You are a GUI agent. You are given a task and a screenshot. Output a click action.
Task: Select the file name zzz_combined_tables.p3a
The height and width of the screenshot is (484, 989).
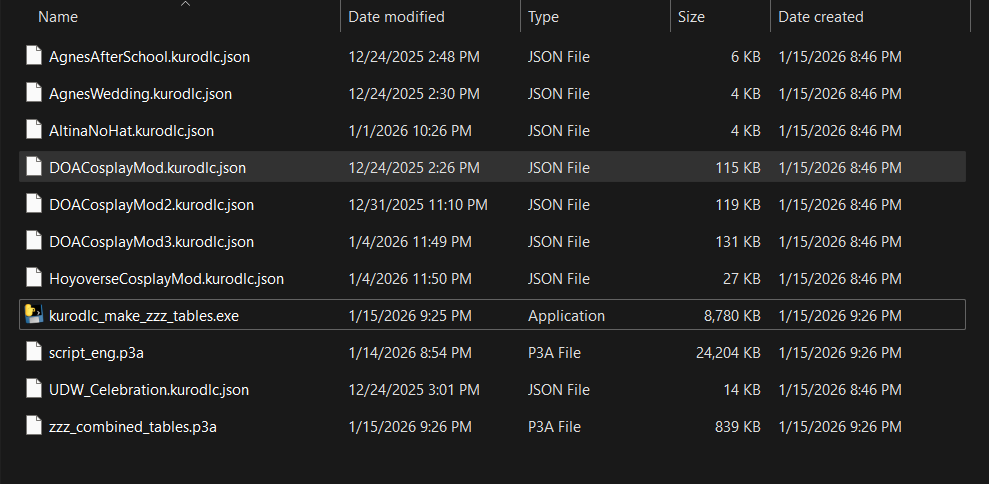pos(133,427)
